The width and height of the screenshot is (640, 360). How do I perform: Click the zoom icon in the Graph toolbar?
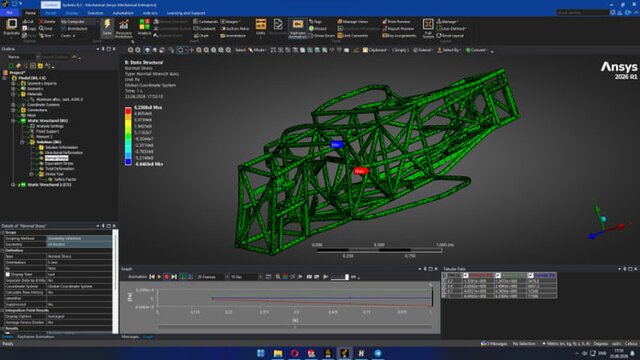click(x=278, y=277)
